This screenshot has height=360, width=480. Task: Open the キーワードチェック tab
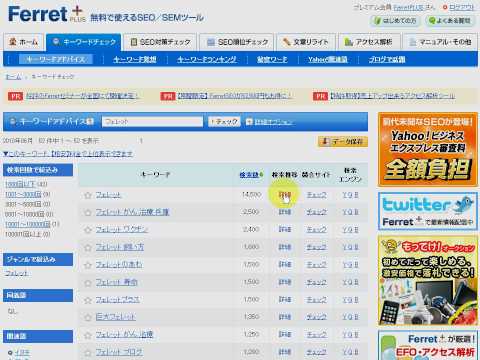click(x=84, y=42)
